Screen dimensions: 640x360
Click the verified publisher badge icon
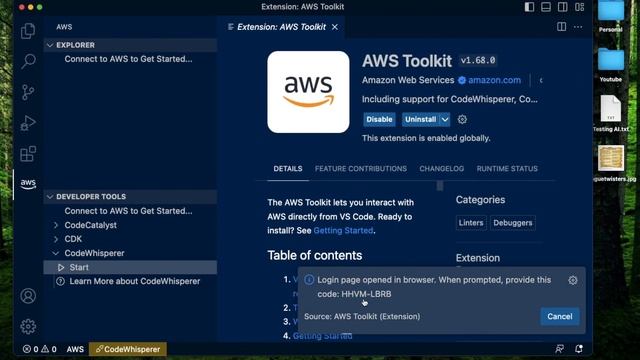click(462, 80)
